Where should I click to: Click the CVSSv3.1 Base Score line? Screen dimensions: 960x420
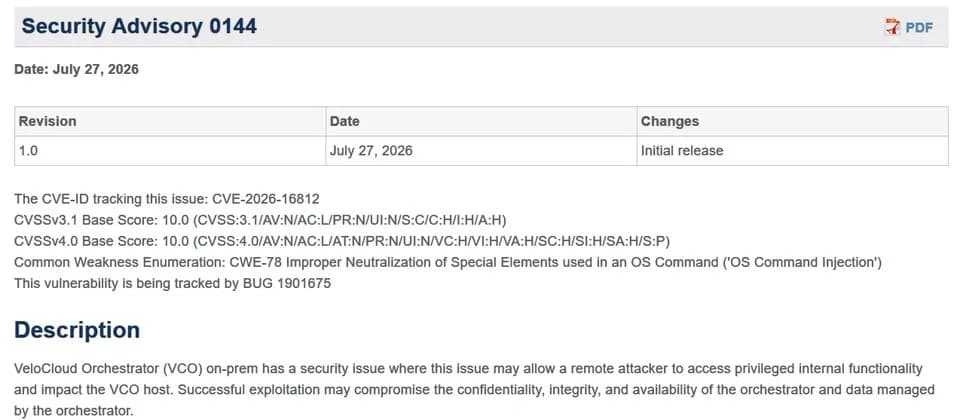(x=260, y=220)
